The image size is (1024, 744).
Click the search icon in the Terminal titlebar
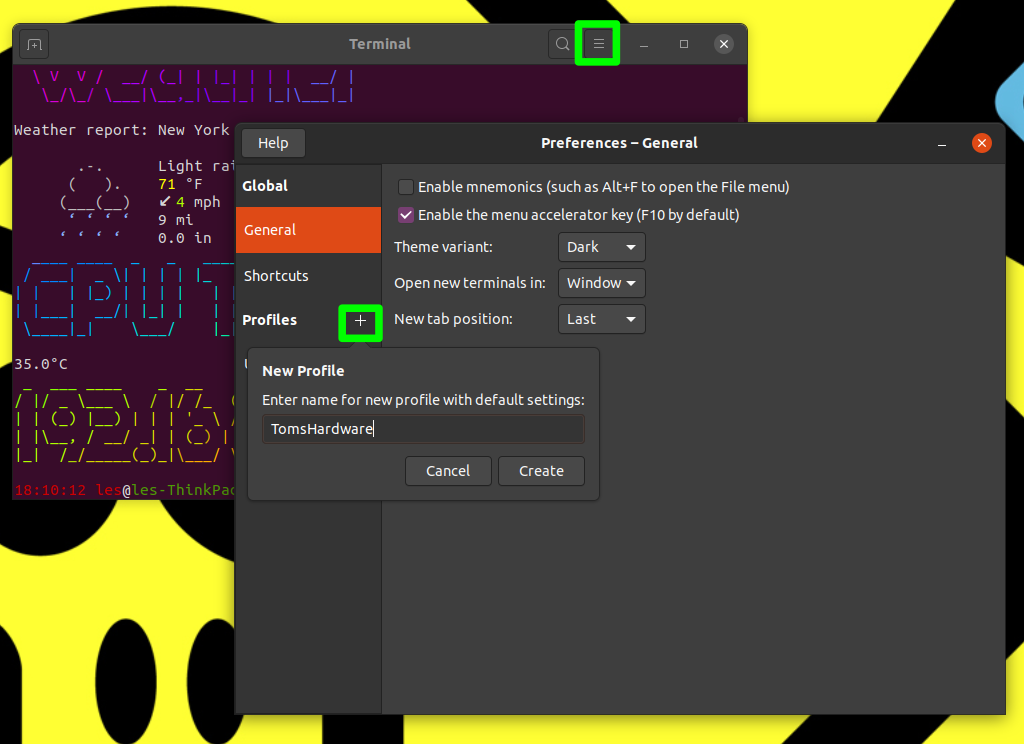click(561, 43)
